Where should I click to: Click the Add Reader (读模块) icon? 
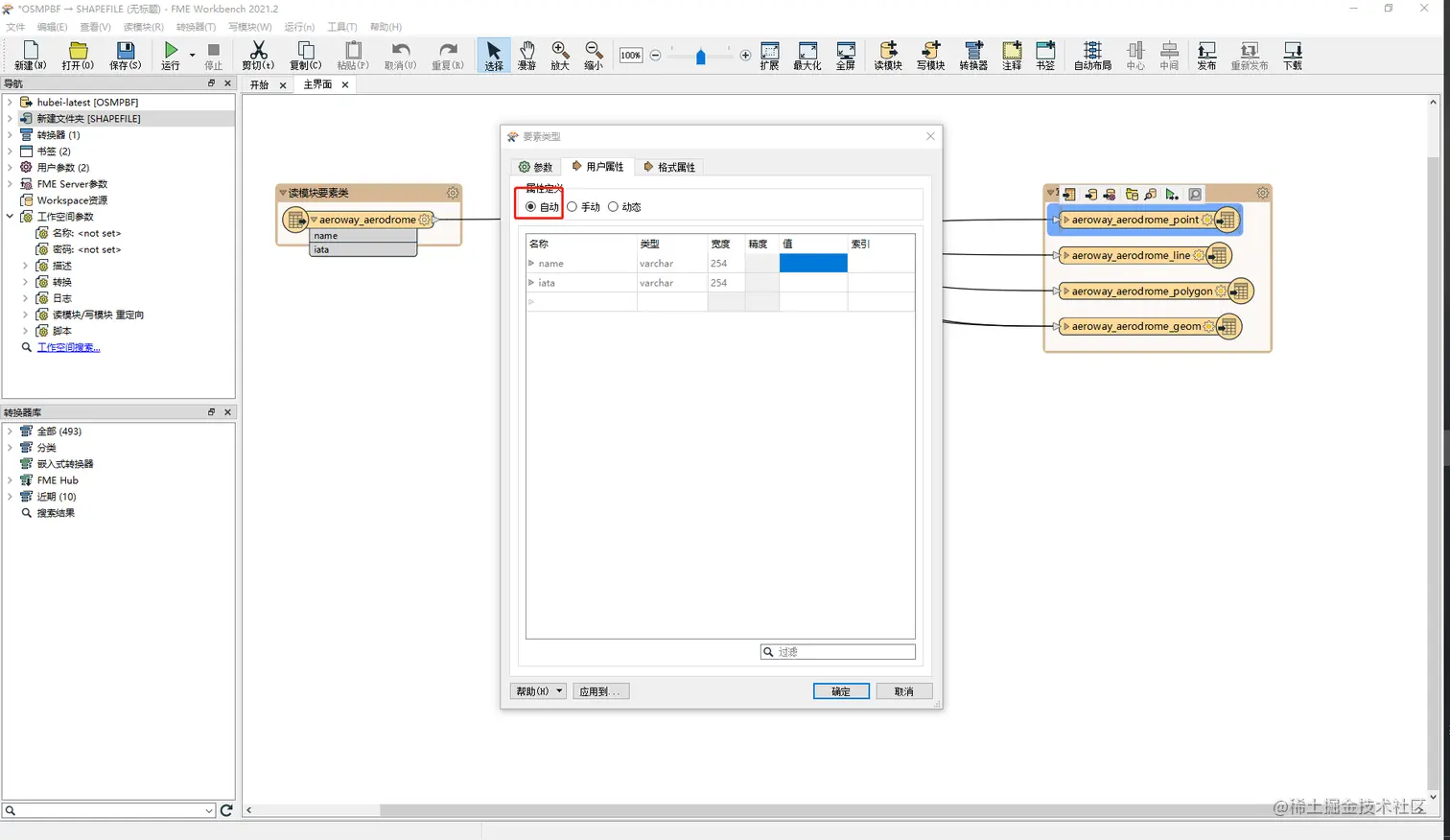pos(888,56)
